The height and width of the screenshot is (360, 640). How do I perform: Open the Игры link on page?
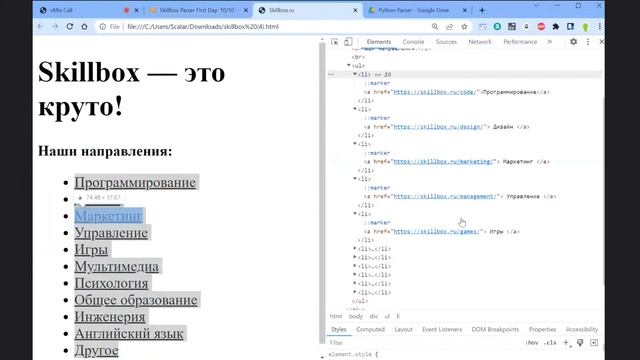pyautogui.click(x=91, y=249)
